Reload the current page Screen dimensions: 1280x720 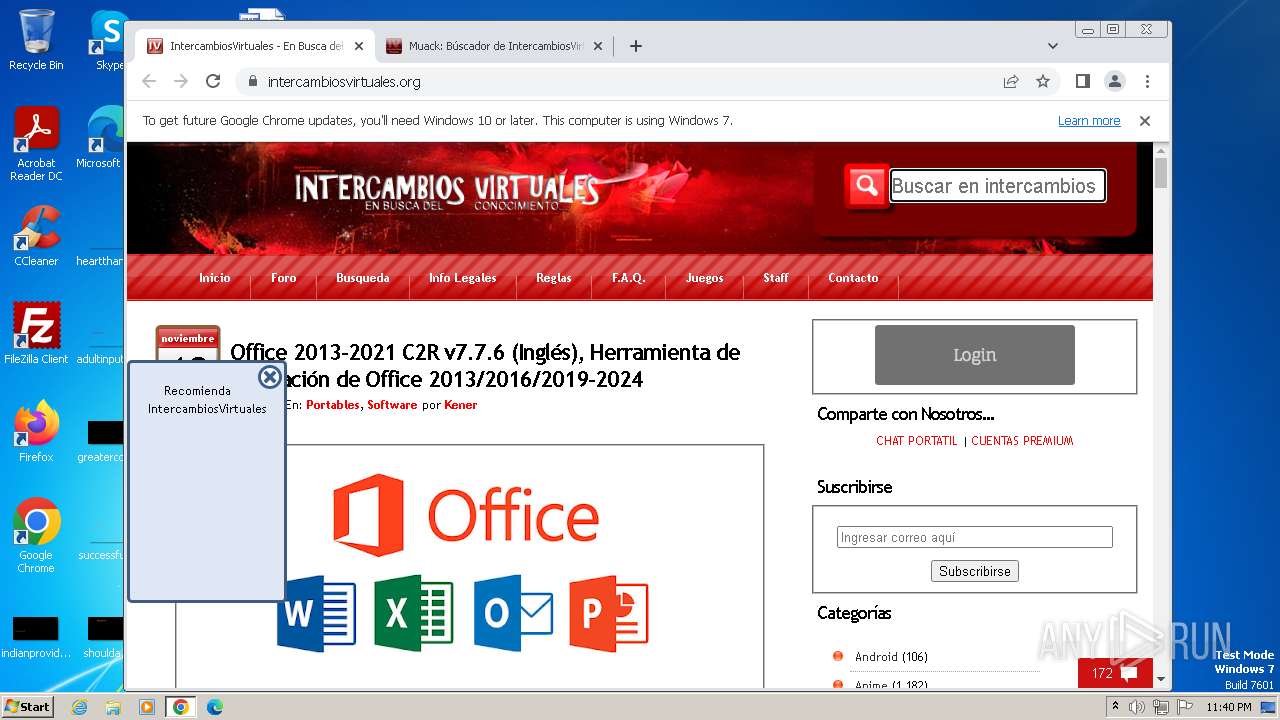coord(213,81)
